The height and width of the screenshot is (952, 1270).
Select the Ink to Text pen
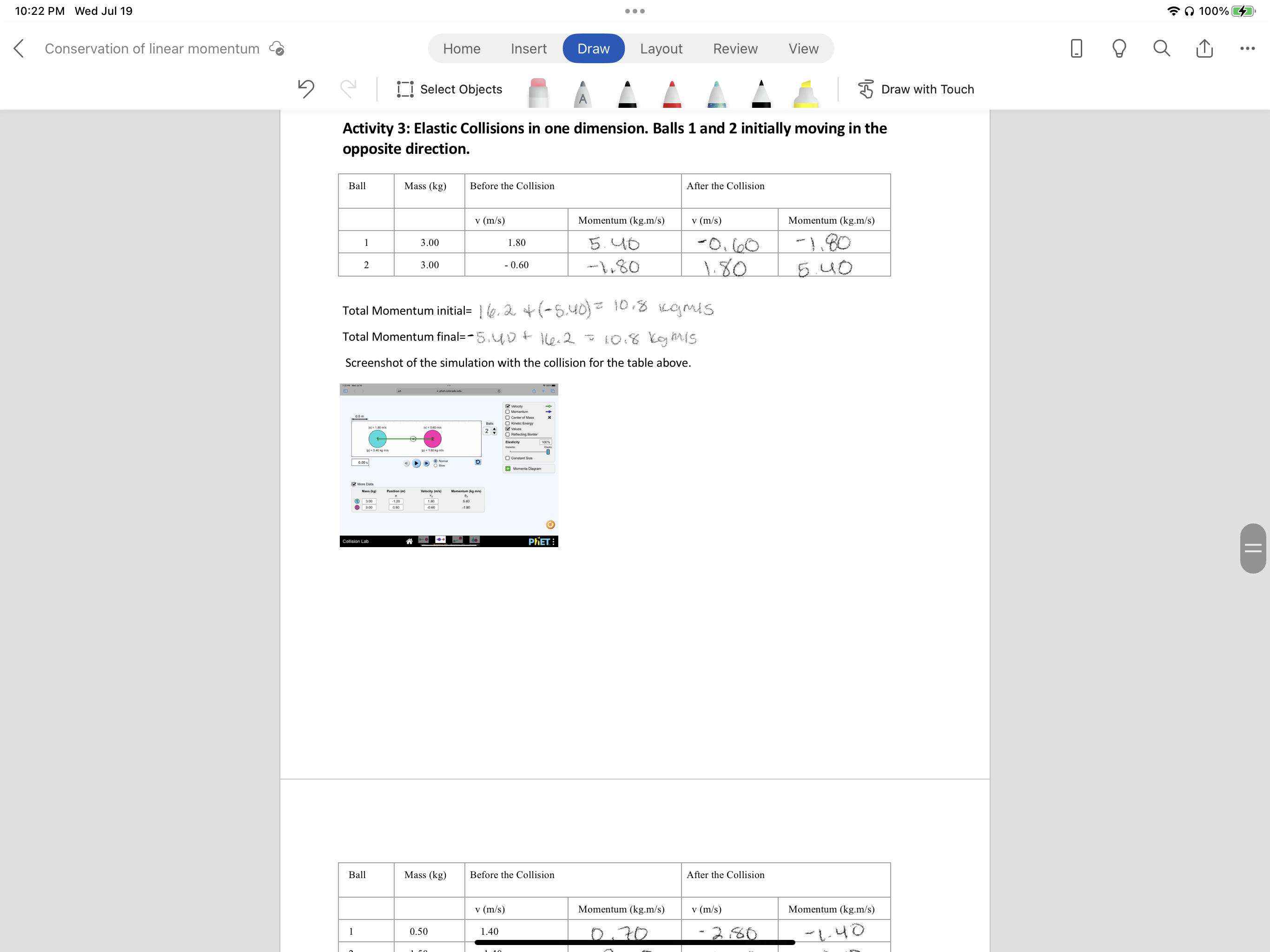click(x=582, y=93)
